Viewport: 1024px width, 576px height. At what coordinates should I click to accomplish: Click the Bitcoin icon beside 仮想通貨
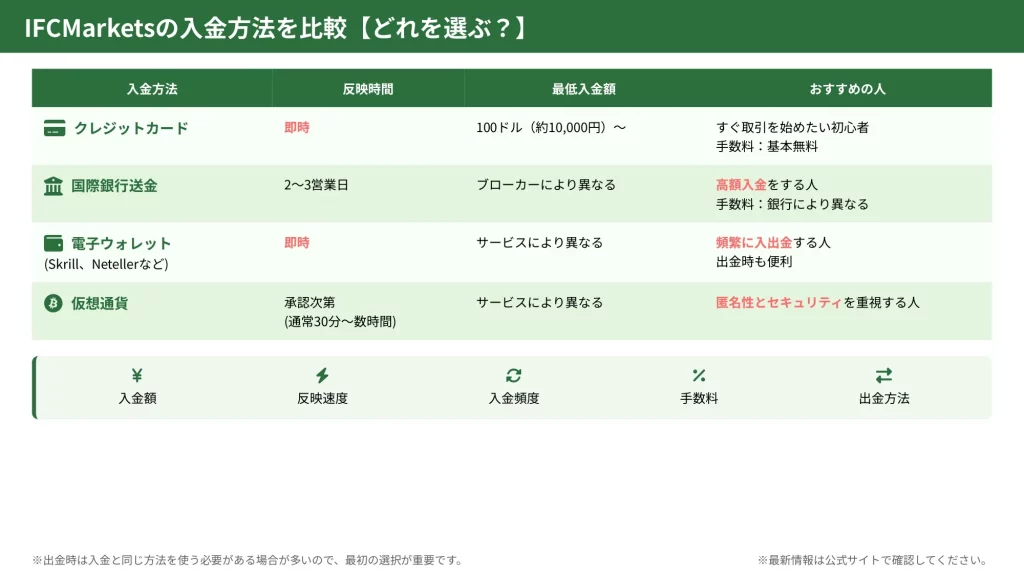tap(53, 303)
